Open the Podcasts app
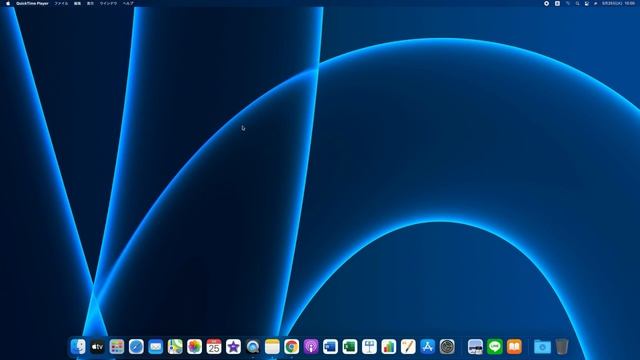The height and width of the screenshot is (360, 640). 311,347
